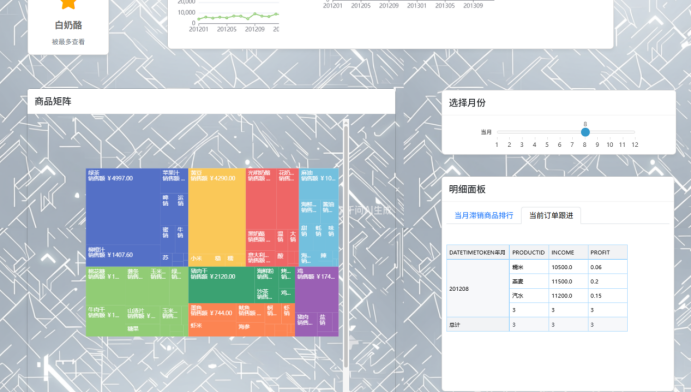Select the 山渣汁 treemap tile

click(143, 314)
